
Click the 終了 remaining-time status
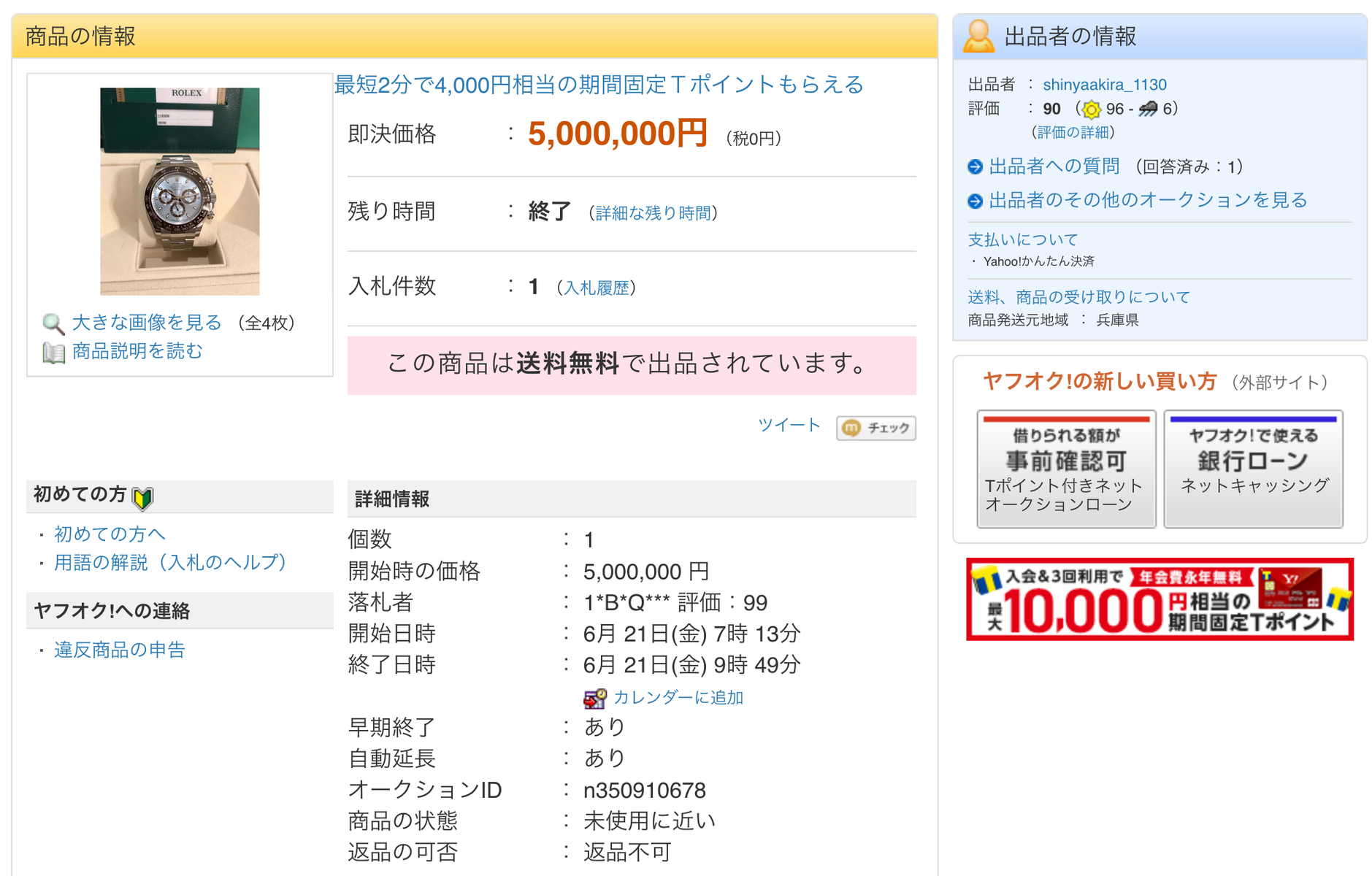(x=550, y=212)
